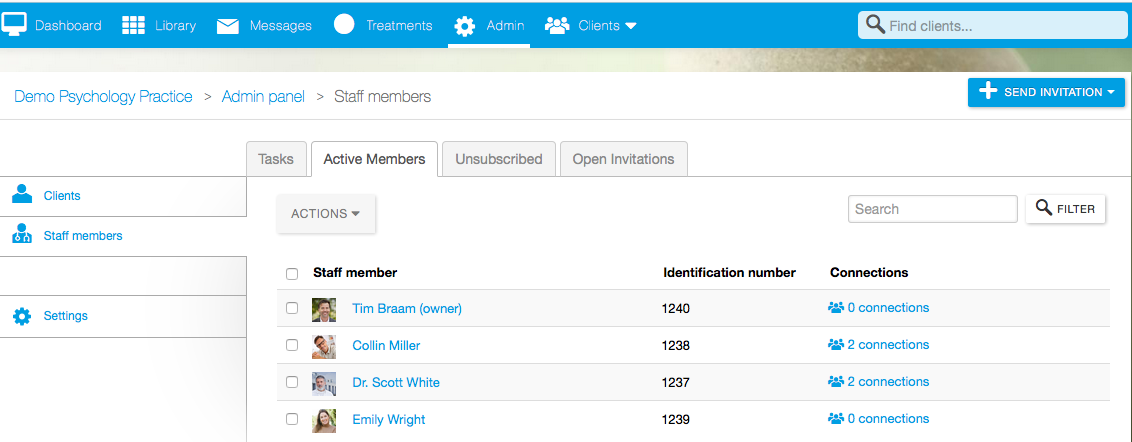Switch to the Unsubscribed tab

[499, 159]
